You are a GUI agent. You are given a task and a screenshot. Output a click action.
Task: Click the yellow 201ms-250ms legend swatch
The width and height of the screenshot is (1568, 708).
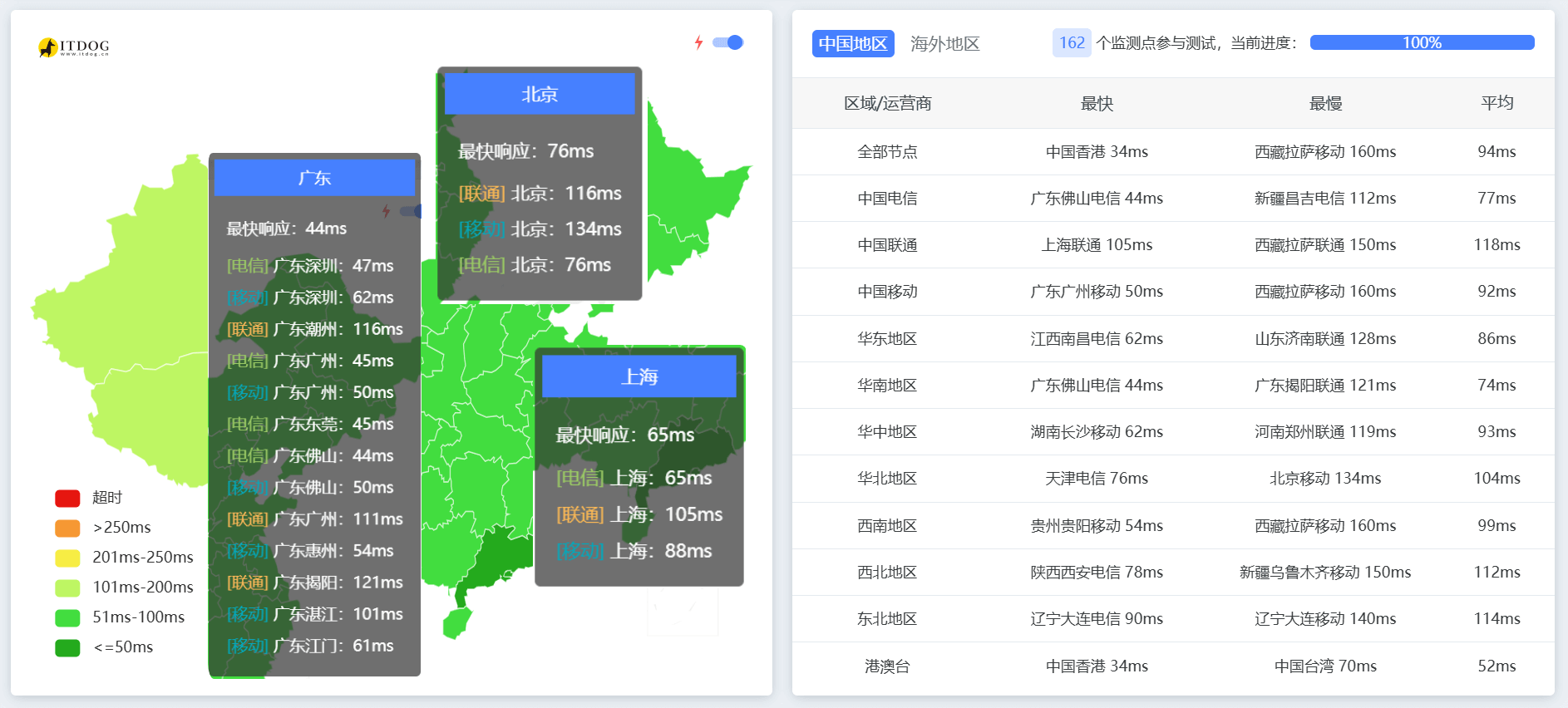click(67, 558)
